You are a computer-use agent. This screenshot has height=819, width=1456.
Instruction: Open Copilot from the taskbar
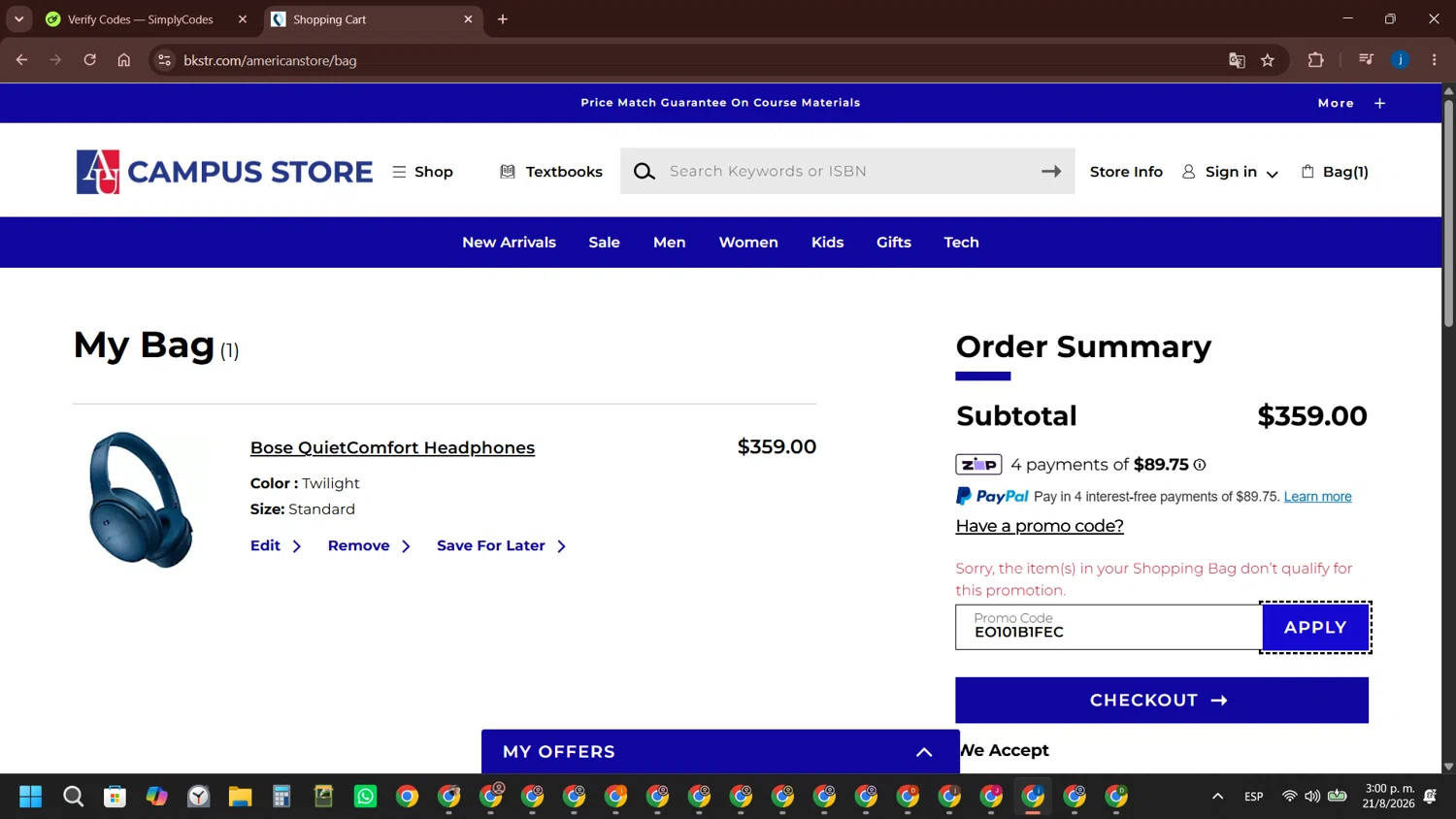click(156, 797)
